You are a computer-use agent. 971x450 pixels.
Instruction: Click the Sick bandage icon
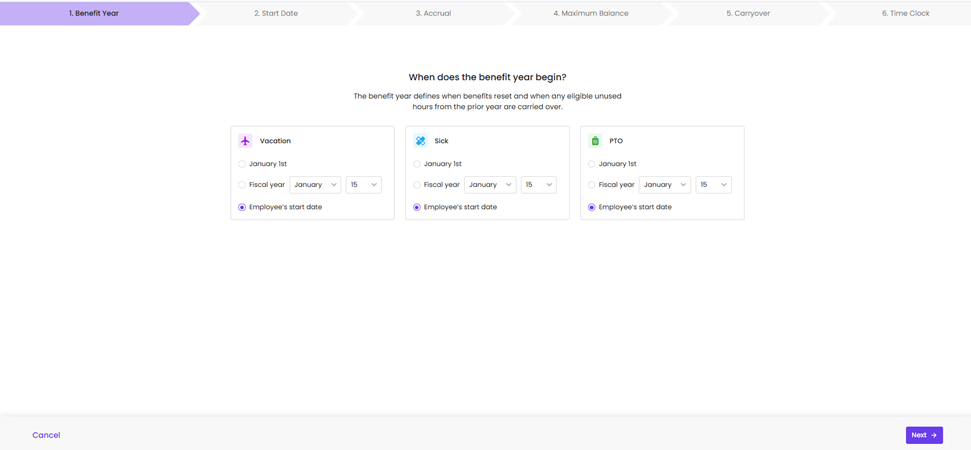(x=420, y=141)
